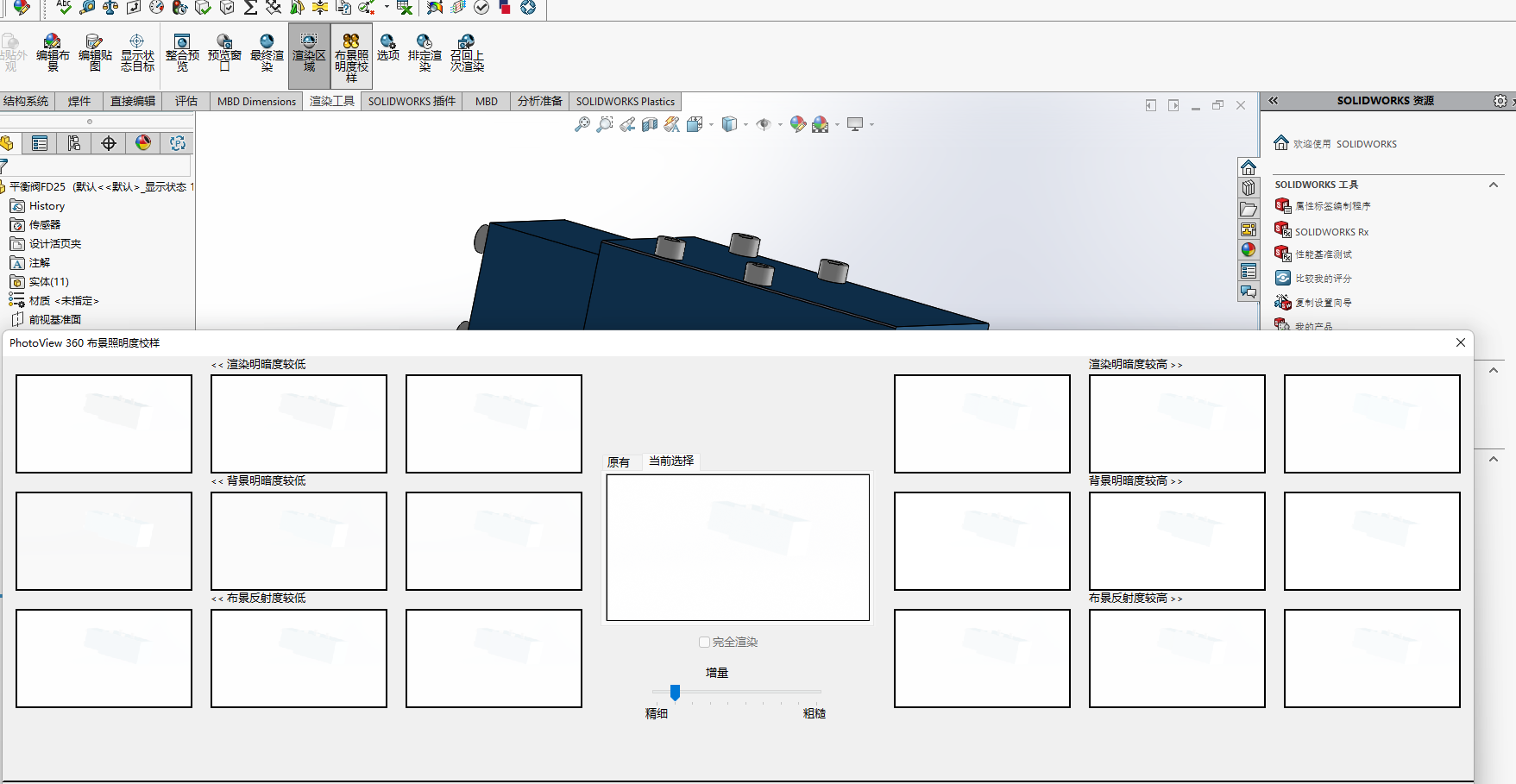This screenshot has height=784, width=1516.
Task: Click the View Settings monitor icon
Action: click(855, 124)
